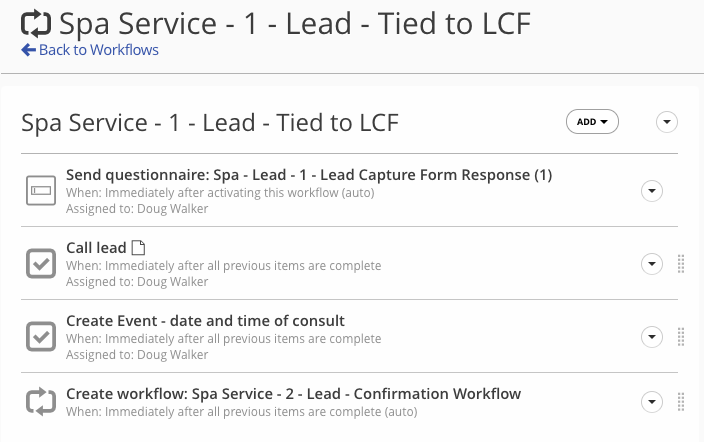Grab the drag handle for Create Event row

681,337
